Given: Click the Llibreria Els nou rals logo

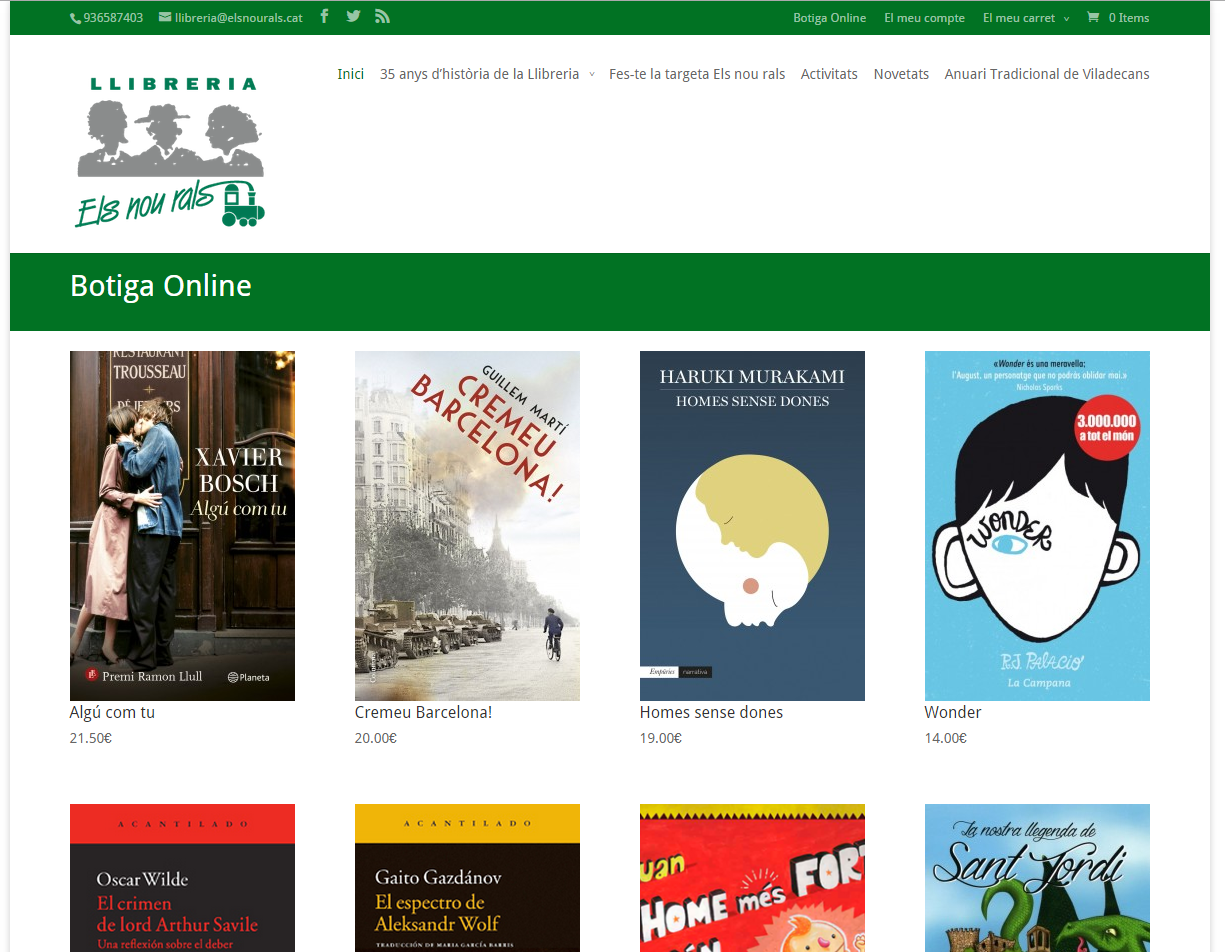Looking at the screenshot, I should pos(171,151).
